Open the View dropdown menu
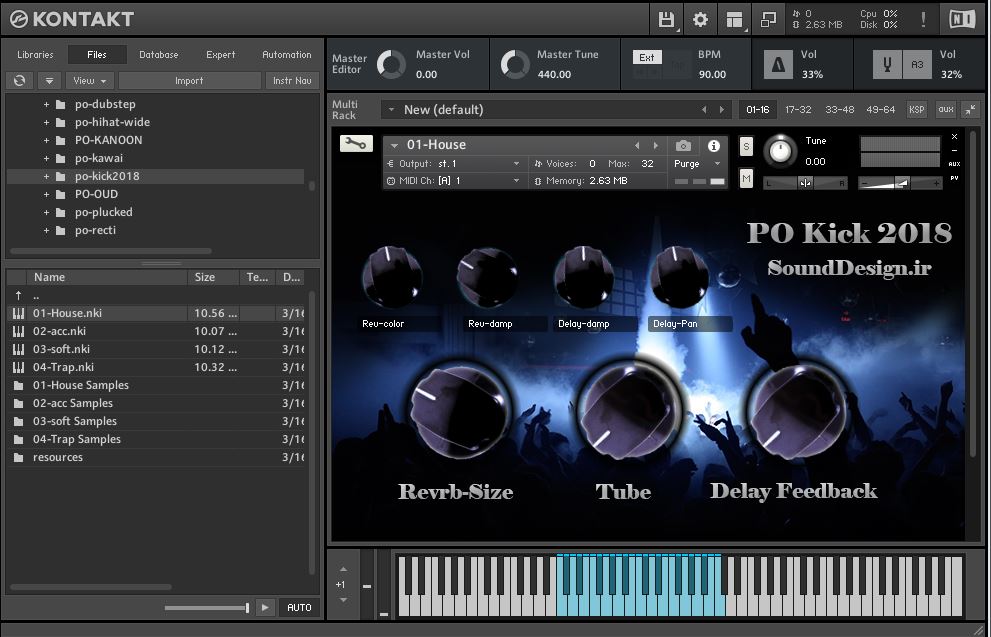The image size is (991, 637). coord(90,80)
